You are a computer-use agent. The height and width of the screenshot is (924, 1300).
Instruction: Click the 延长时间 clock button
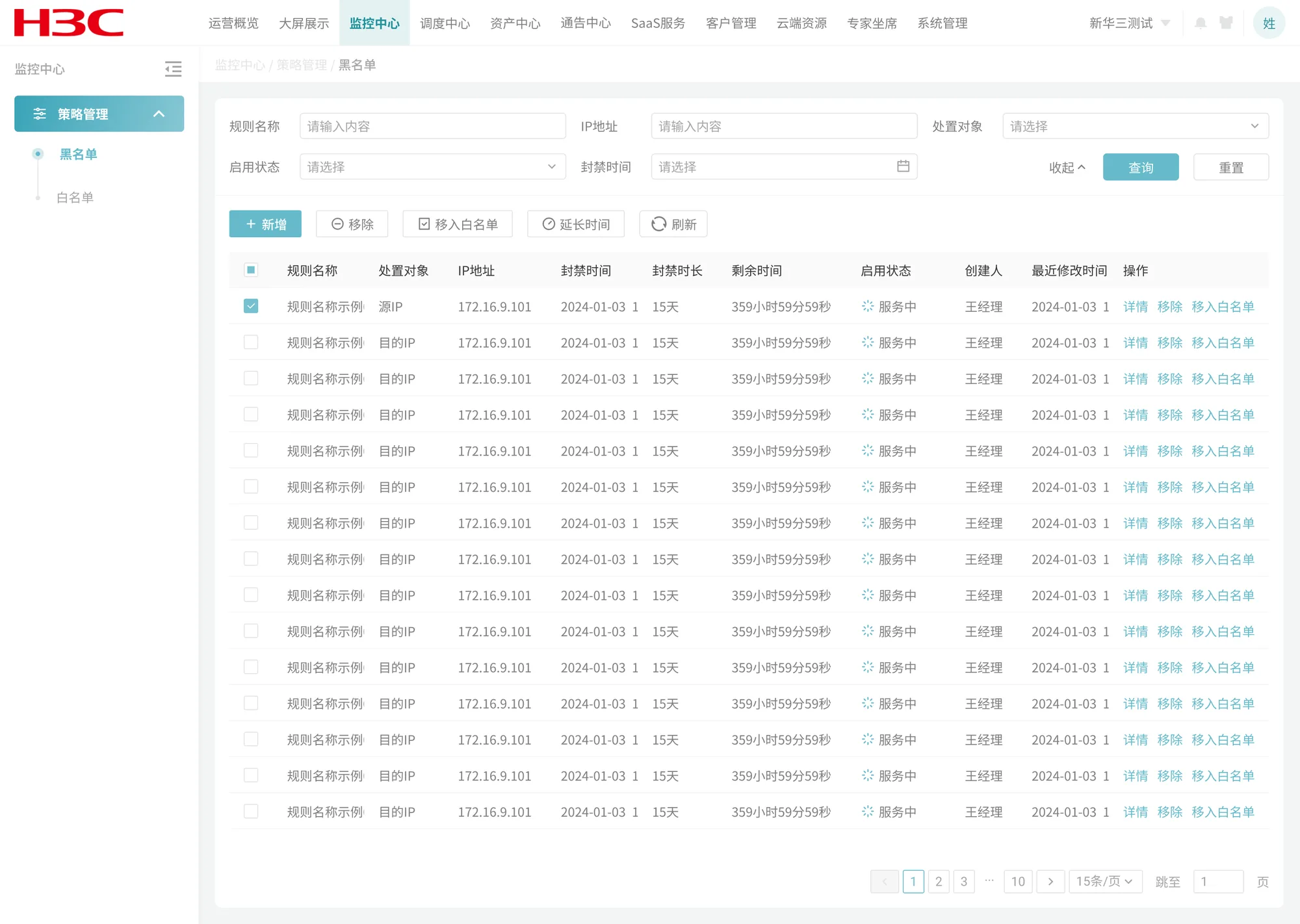(x=576, y=224)
